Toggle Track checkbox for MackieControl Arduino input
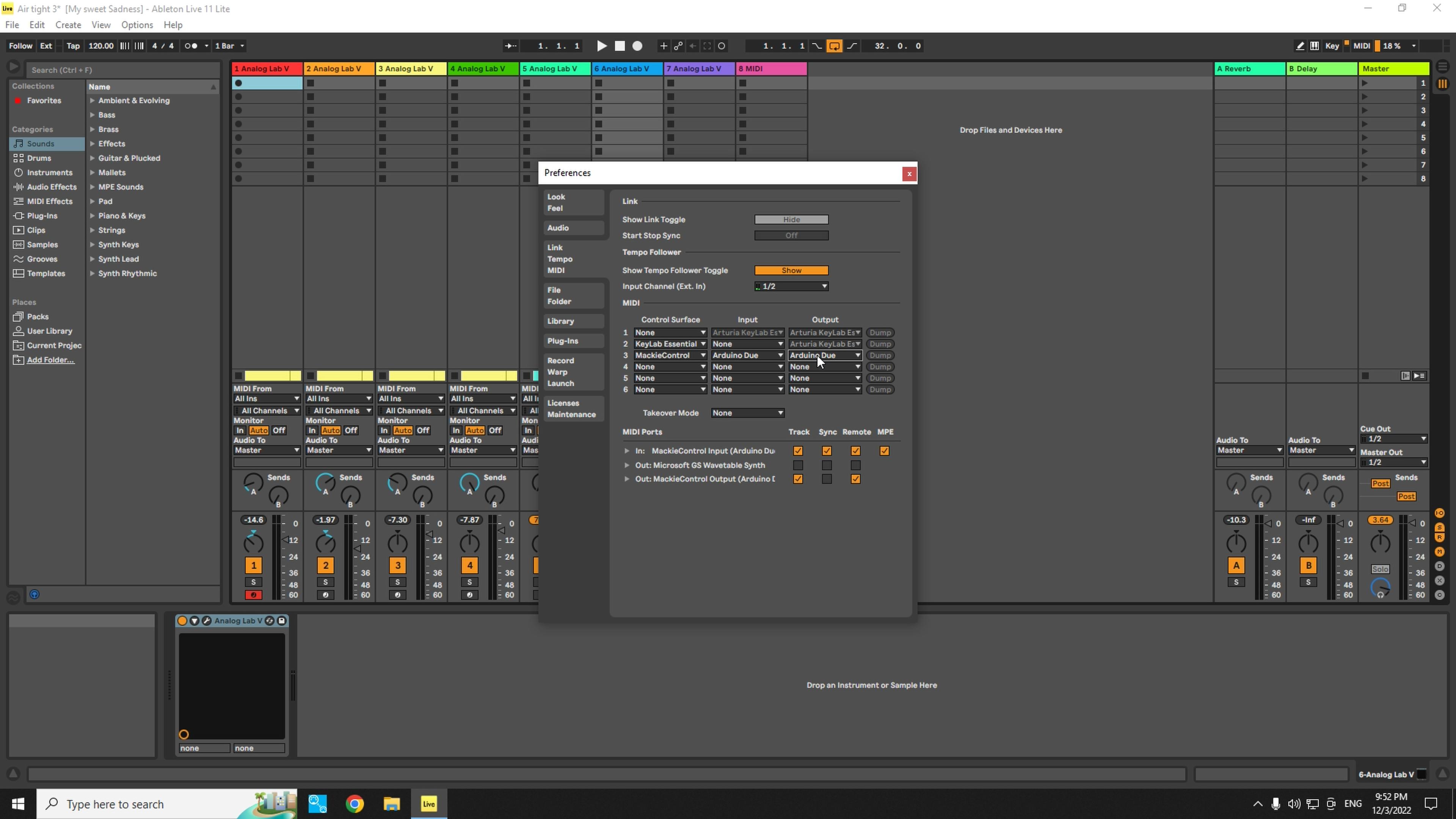 coord(797,450)
